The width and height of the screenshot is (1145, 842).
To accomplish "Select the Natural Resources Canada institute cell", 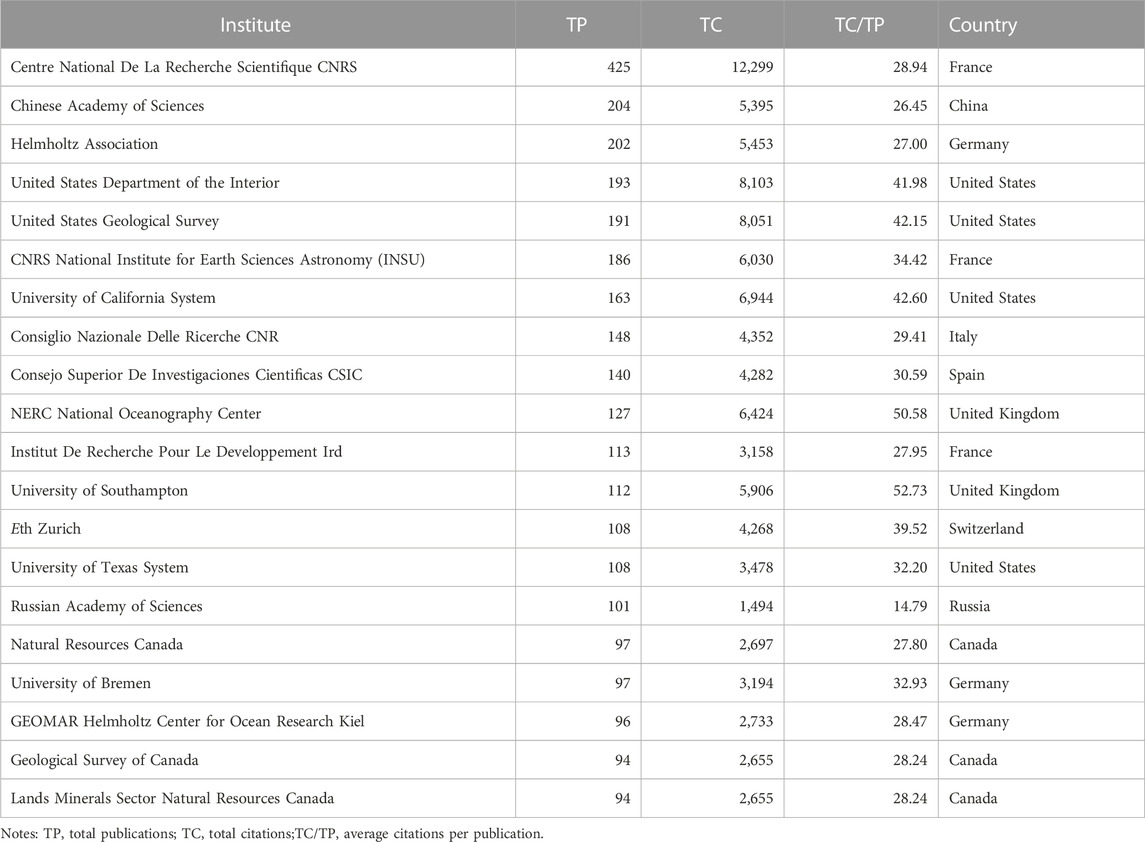I will [x=96, y=644].
